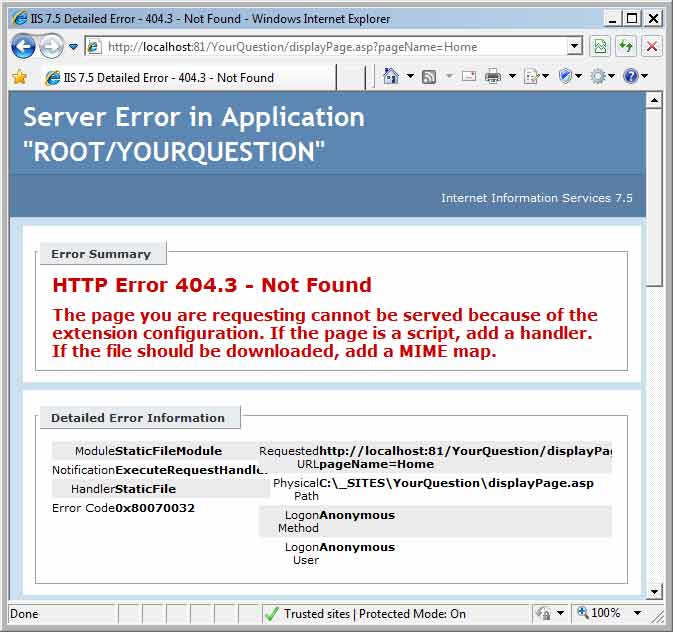This screenshot has height=632, width=673.
Task: Open the Help question mark menu
Action: [631, 77]
